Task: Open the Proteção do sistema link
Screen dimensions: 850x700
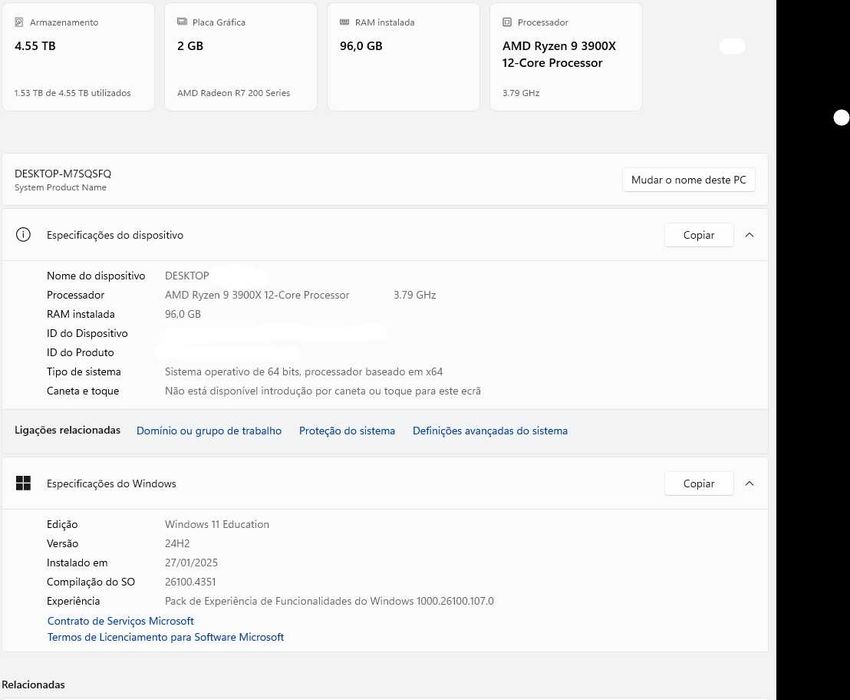Action: [x=347, y=431]
